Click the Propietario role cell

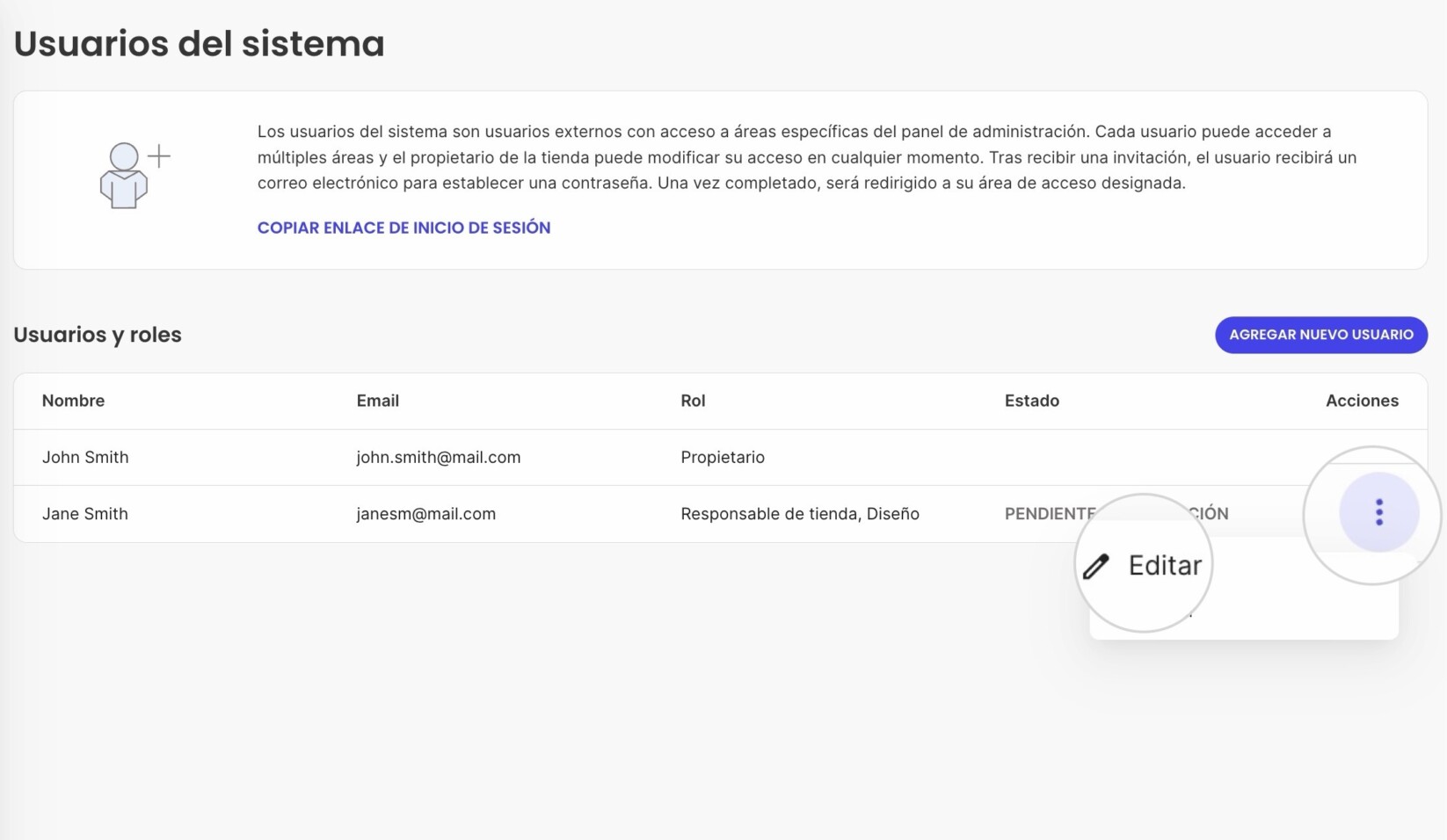pyautogui.click(x=723, y=457)
